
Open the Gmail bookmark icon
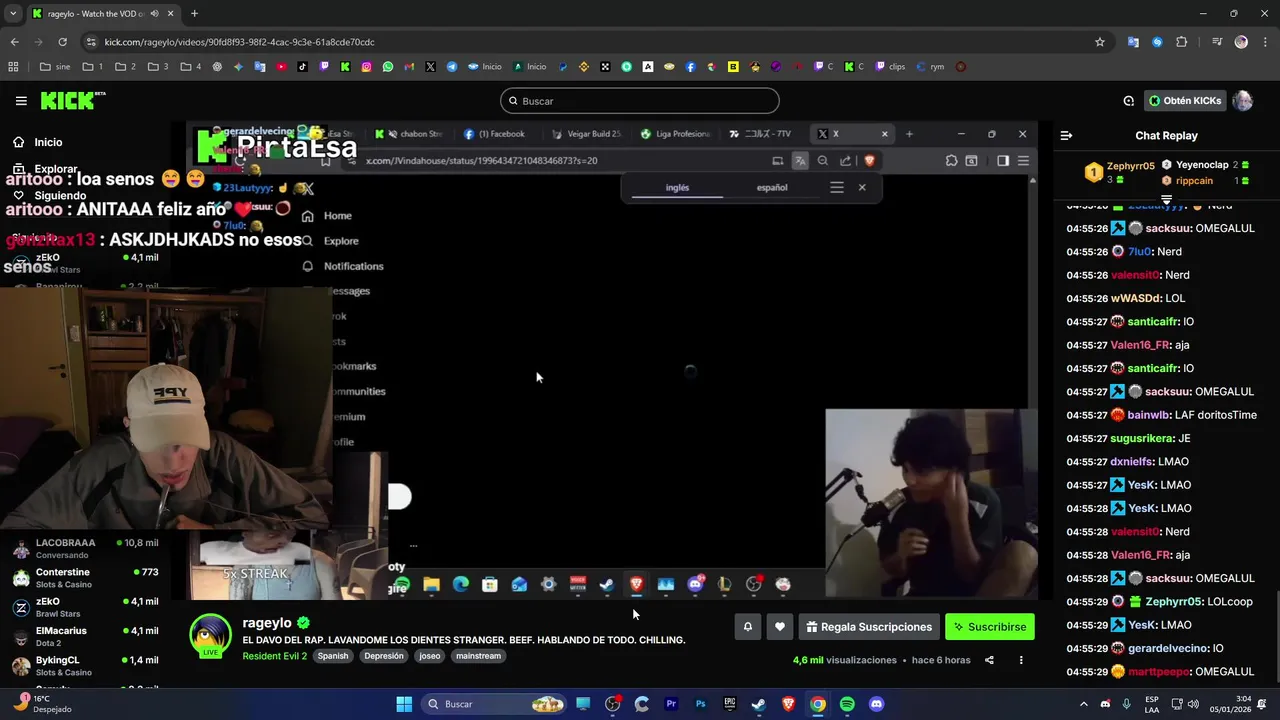click(x=409, y=67)
